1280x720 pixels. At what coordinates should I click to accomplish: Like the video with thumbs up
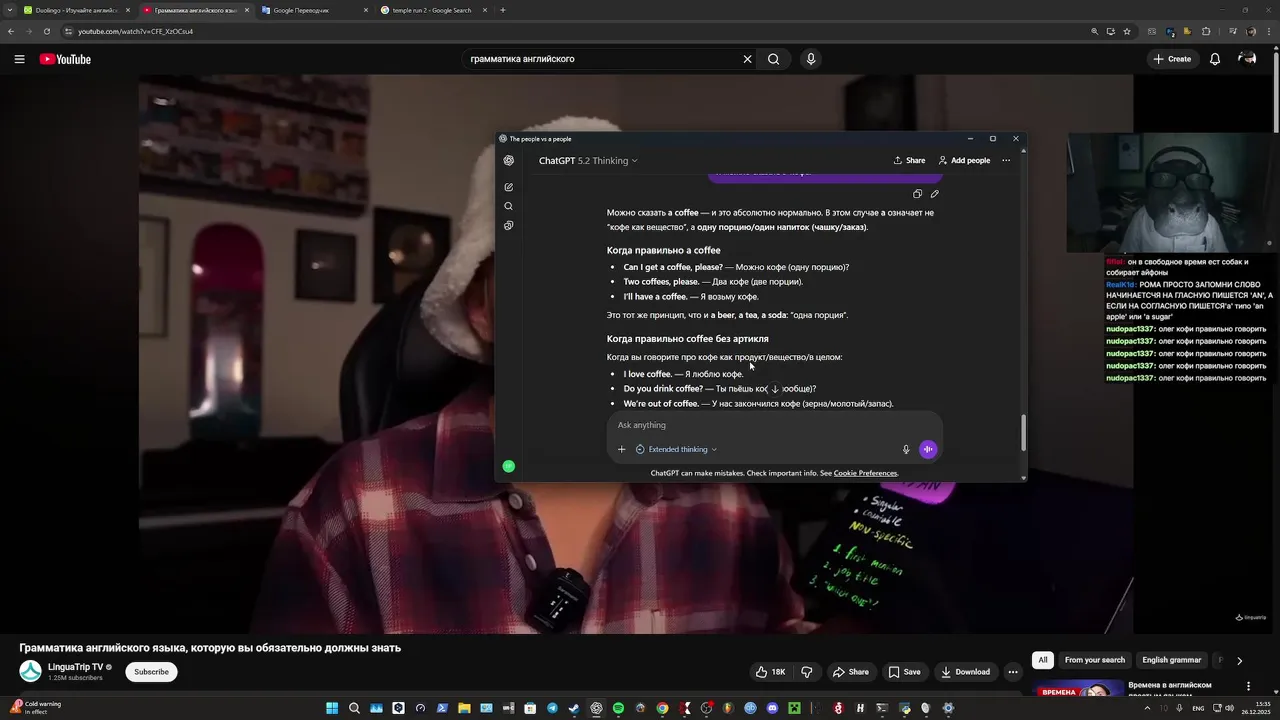[770, 672]
